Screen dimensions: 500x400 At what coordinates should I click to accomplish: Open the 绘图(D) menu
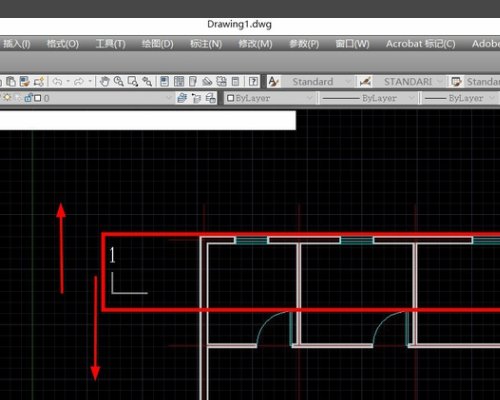click(157, 44)
